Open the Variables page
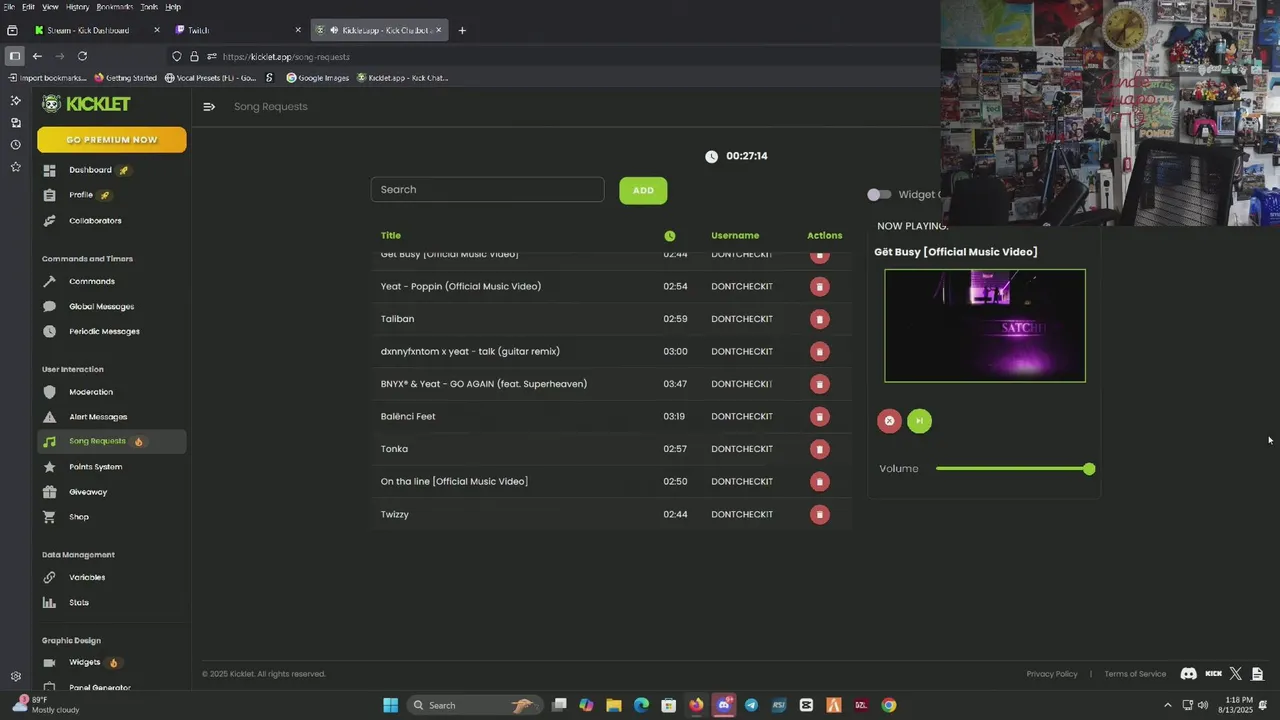The height and width of the screenshot is (720, 1280). (x=112, y=578)
